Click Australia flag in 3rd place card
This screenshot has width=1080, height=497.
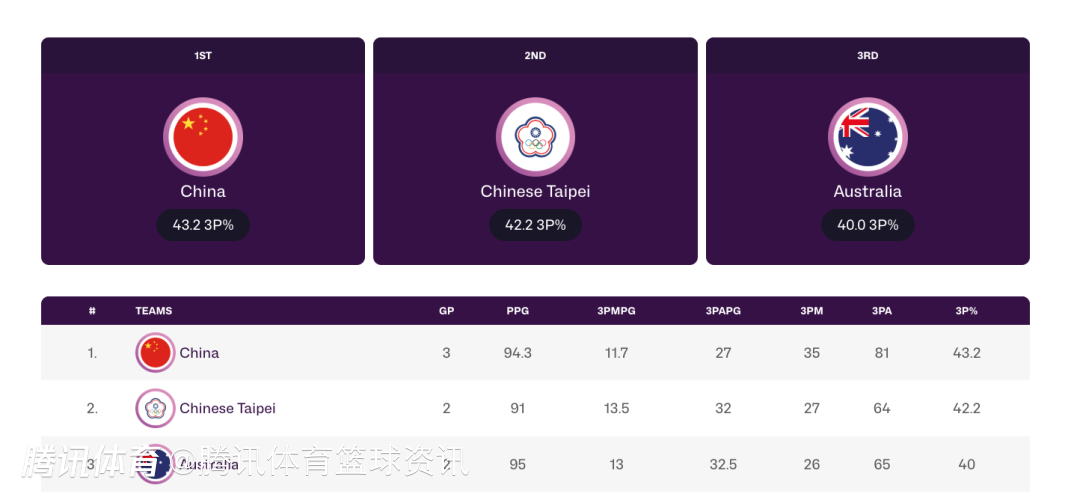(x=867, y=137)
